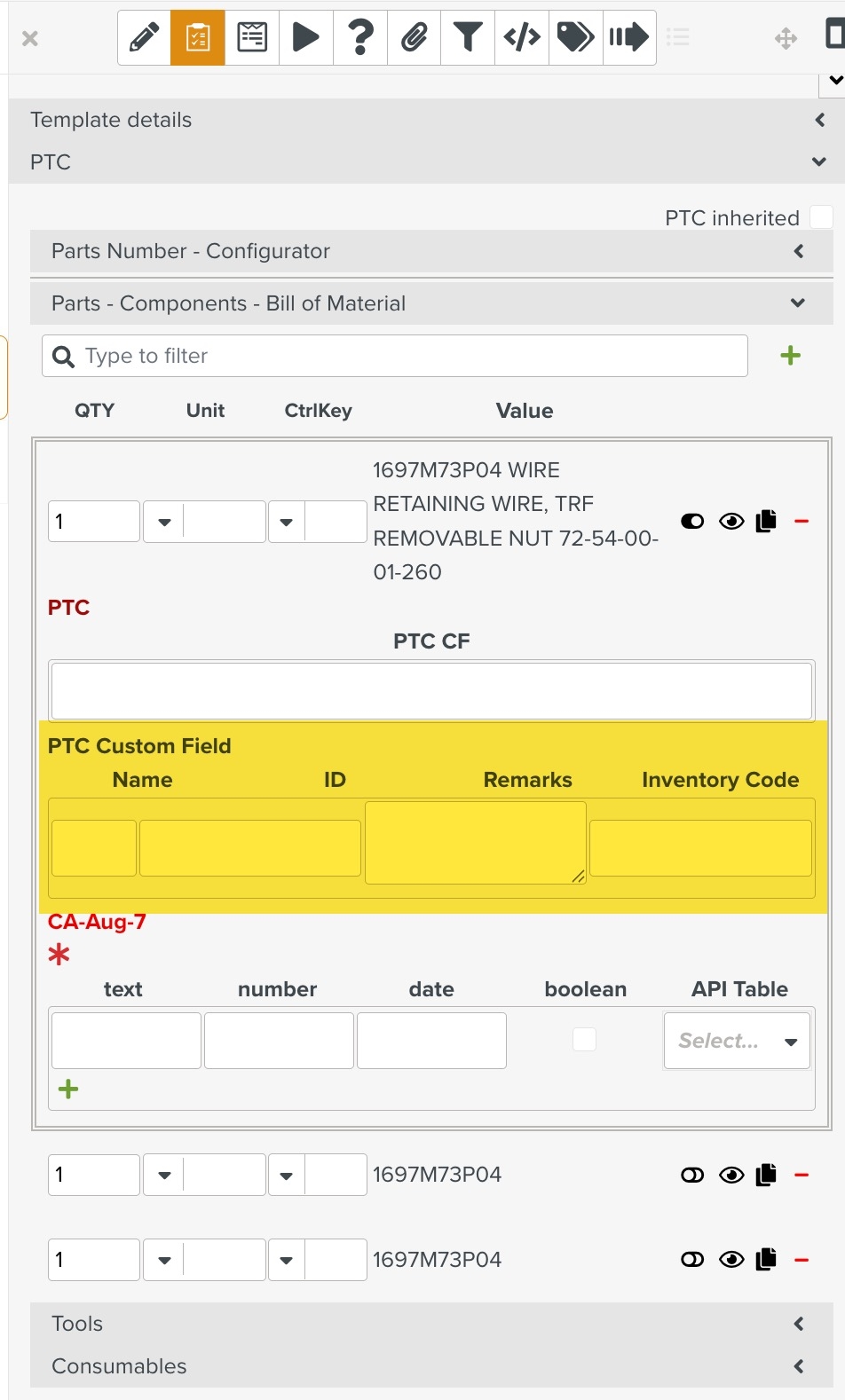
Task: Toggle eye visibility on last 1697M73P04 row
Action: pyautogui.click(x=731, y=1259)
